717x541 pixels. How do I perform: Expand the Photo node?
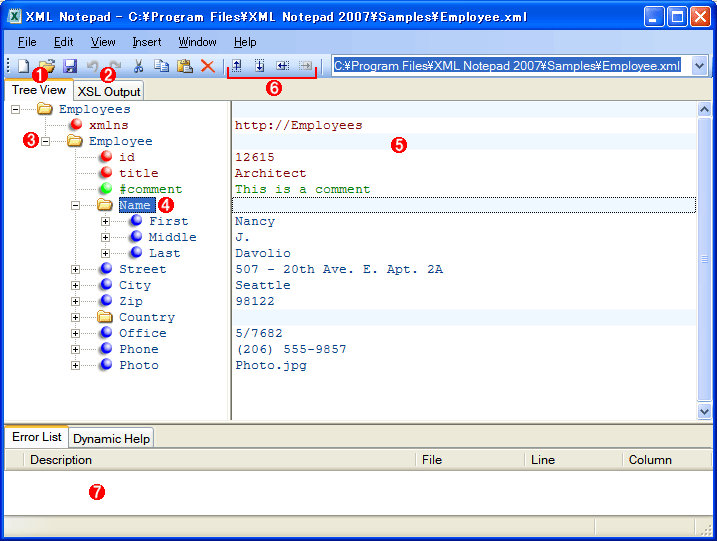75,365
